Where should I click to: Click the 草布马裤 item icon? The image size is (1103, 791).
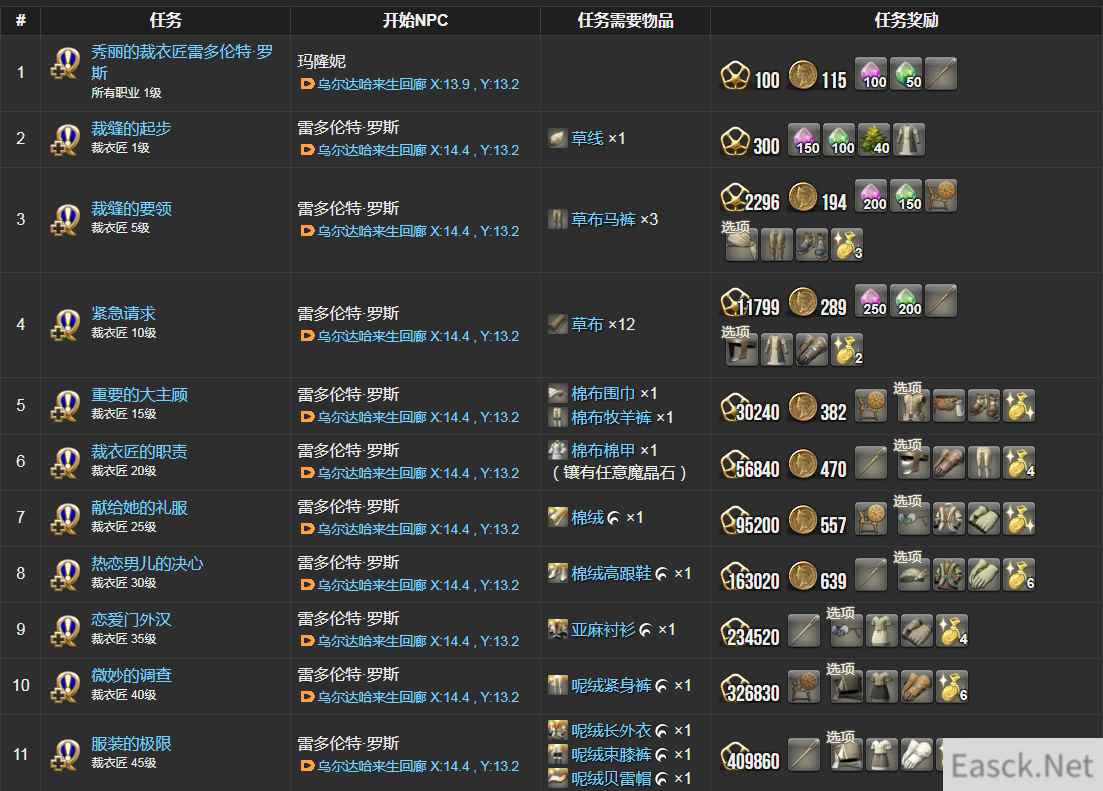tap(558, 220)
